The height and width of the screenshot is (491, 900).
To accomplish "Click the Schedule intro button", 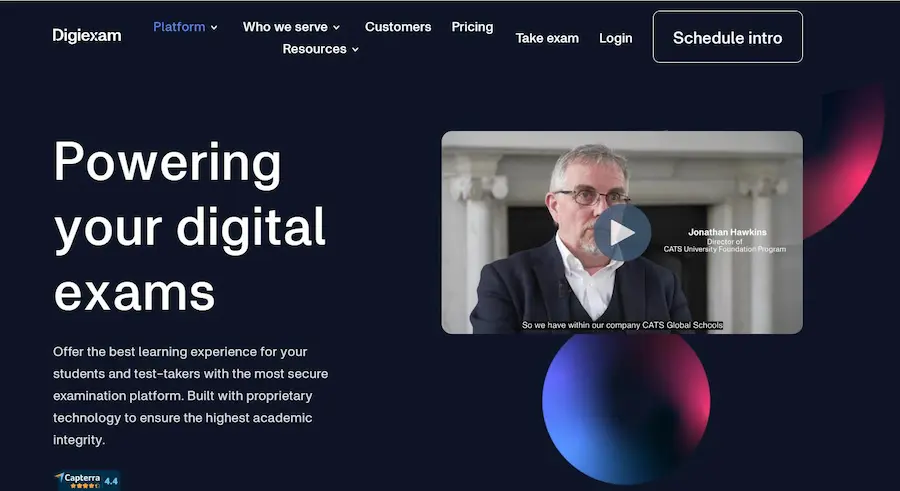I will click(x=728, y=37).
